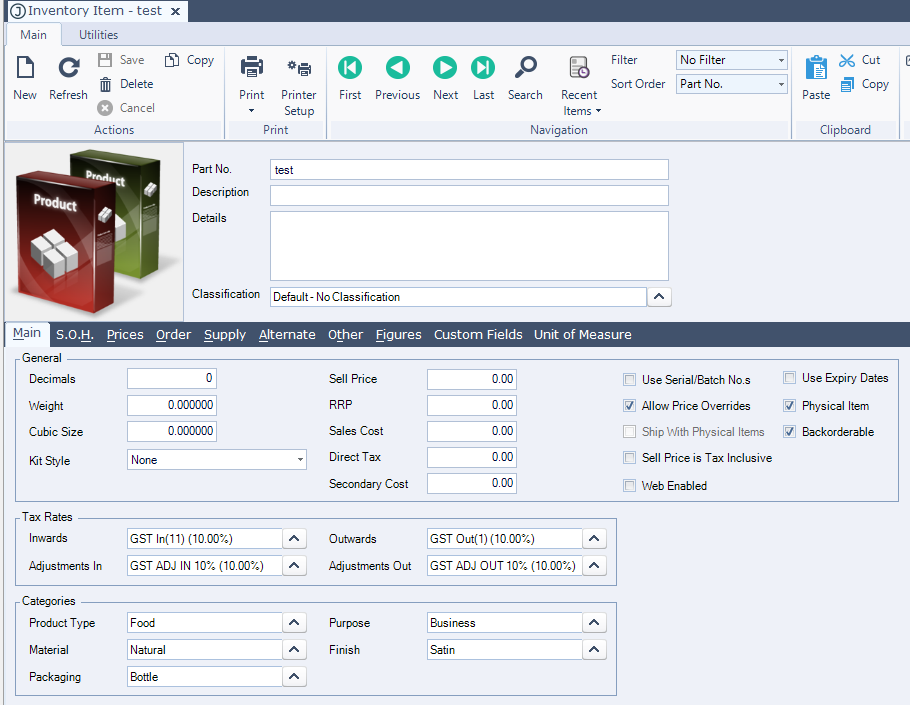
Task: Expand the Classification lookup arrow
Action: [660, 297]
